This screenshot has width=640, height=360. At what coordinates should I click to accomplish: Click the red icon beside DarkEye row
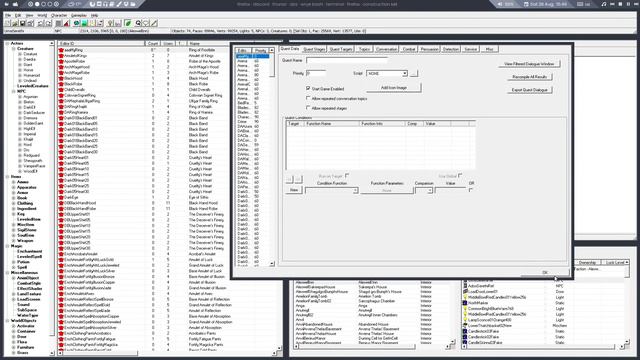pos(61,197)
